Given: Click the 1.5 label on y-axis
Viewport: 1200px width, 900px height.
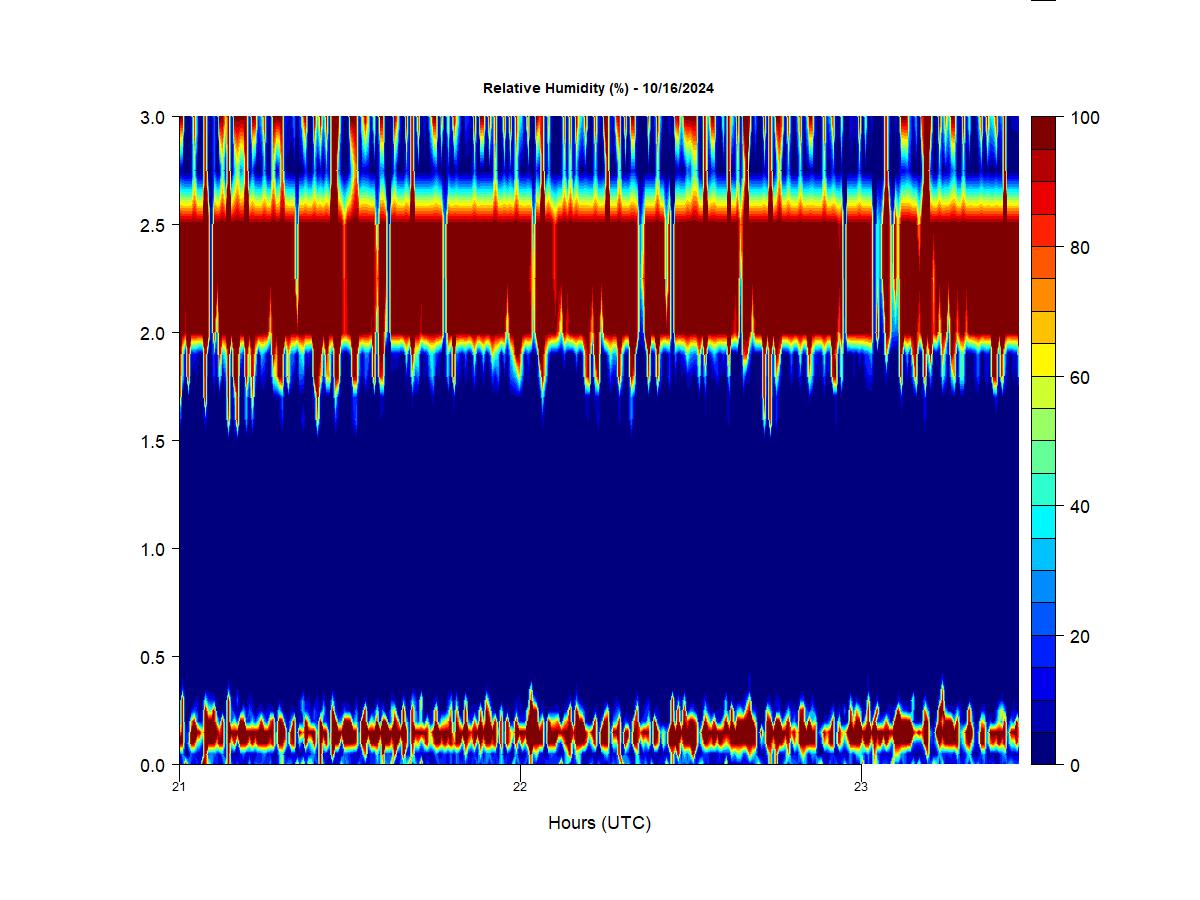Looking at the screenshot, I should click(153, 441).
